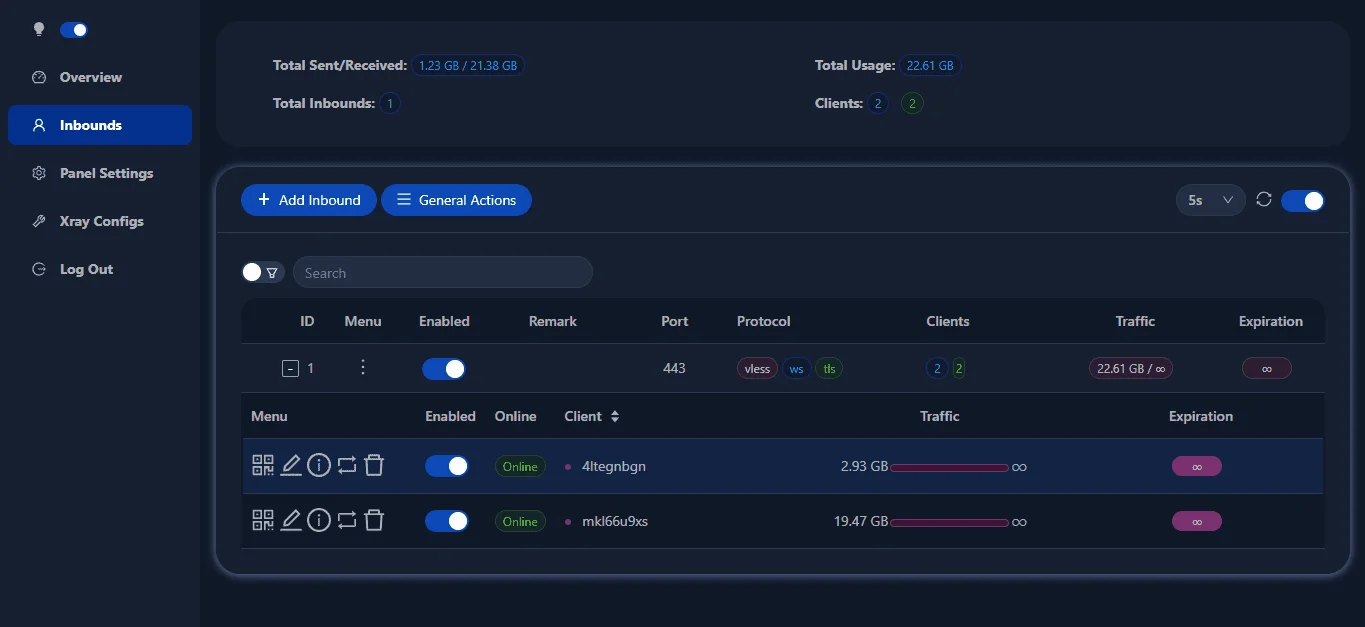
Task: Click traffic bar for client 4ltegnbgn
Action: click(949, 467)
